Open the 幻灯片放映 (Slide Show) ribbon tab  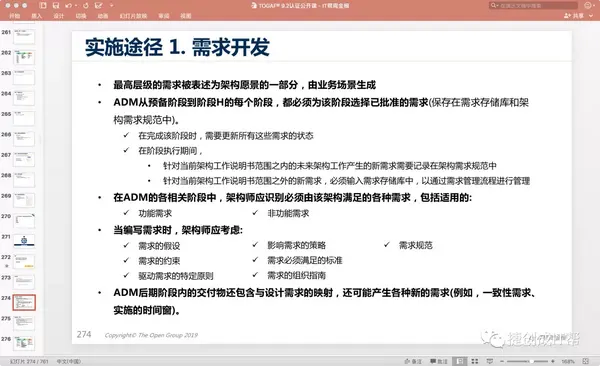(133, 16)
